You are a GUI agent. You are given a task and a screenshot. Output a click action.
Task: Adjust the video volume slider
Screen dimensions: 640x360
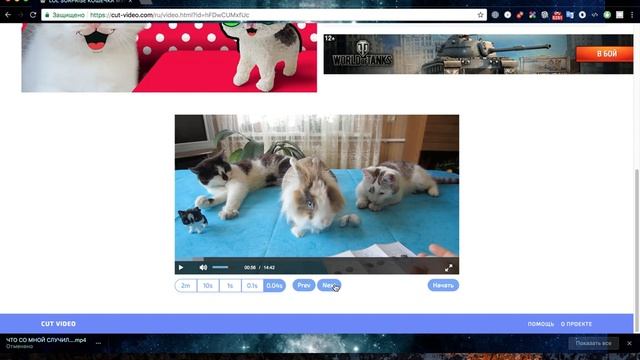(x=220, y=267)
